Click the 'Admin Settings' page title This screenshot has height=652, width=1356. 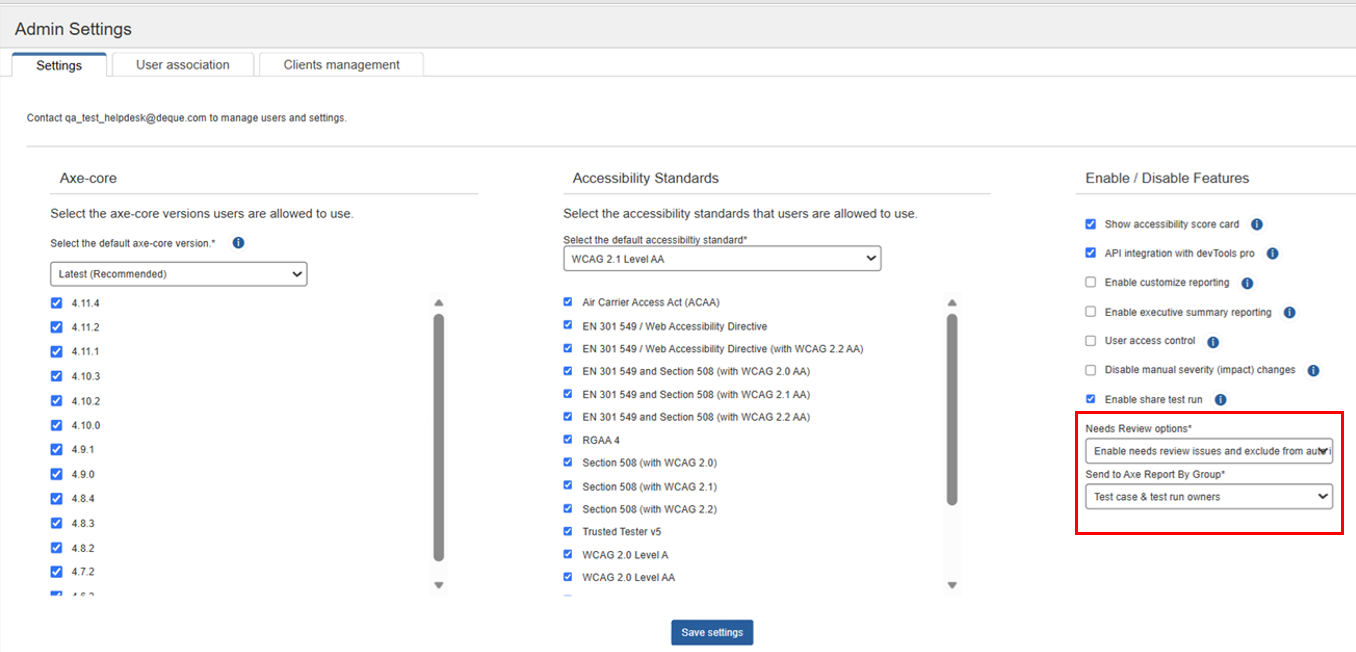click(x=73, y=29)
